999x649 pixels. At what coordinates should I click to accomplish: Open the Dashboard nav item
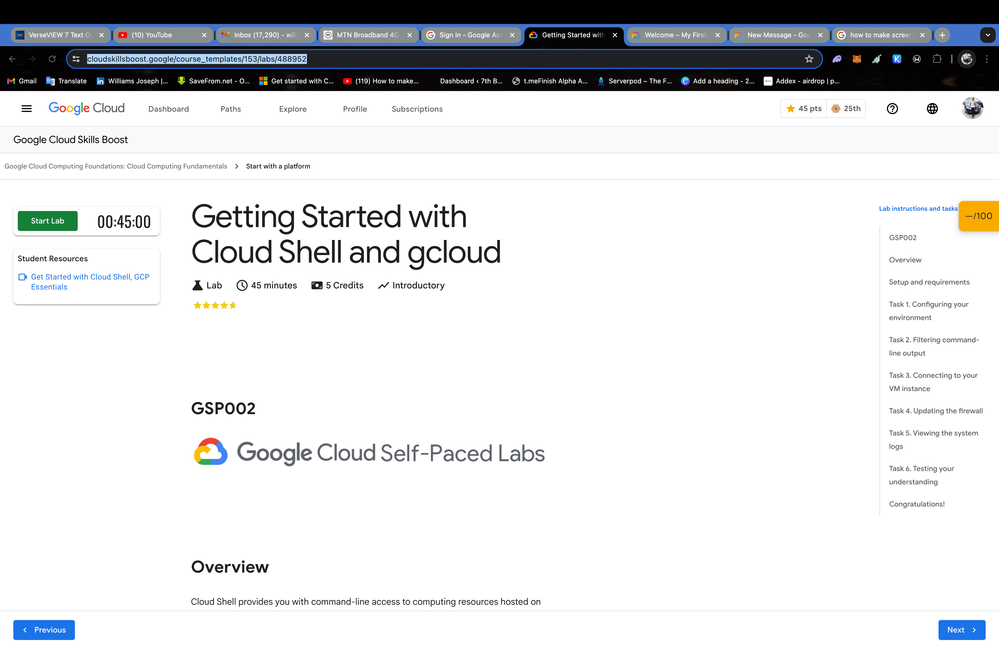tap(168, 109)
